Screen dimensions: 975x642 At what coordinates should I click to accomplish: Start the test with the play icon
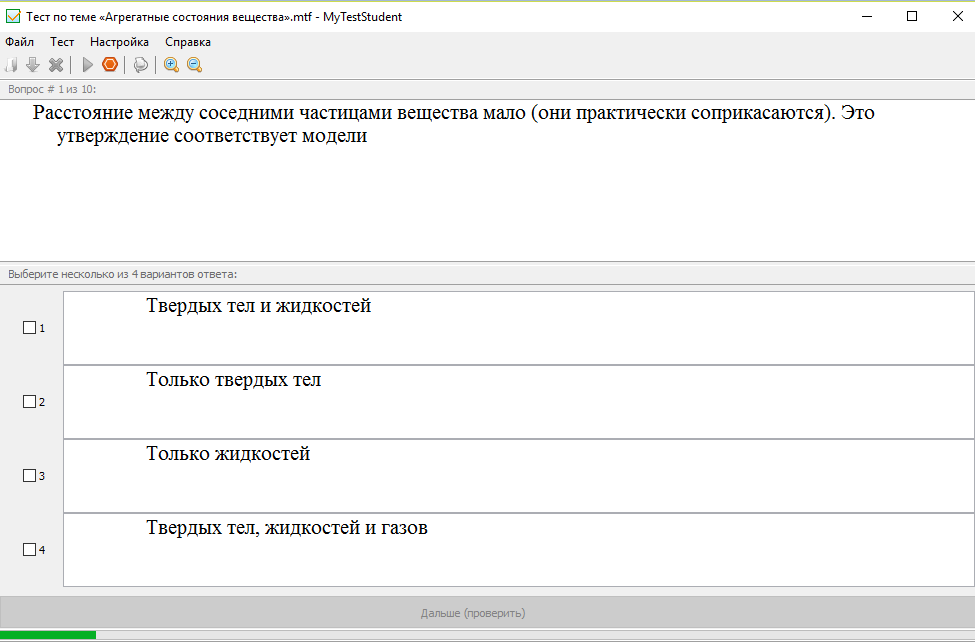(88, 65)
